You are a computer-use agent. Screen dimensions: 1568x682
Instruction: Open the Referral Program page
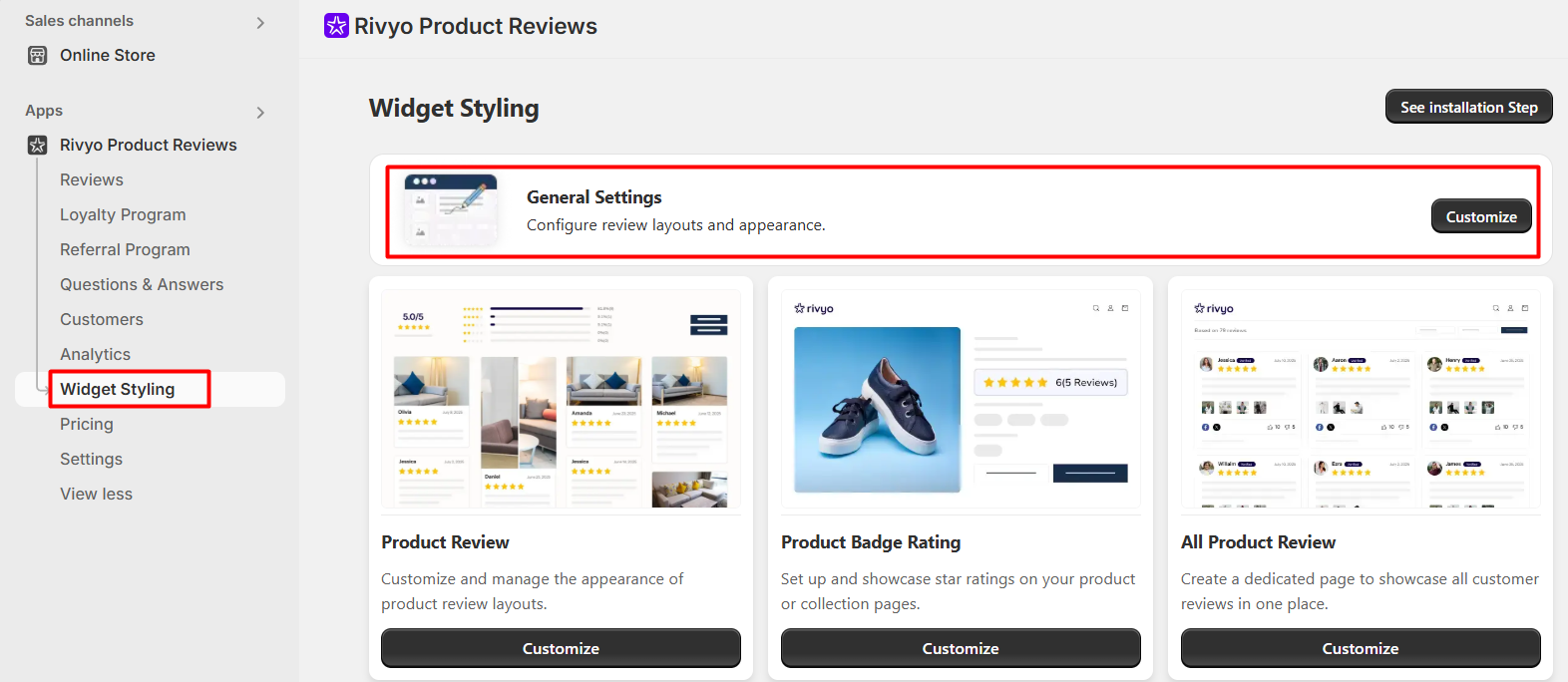coord(125,249)
